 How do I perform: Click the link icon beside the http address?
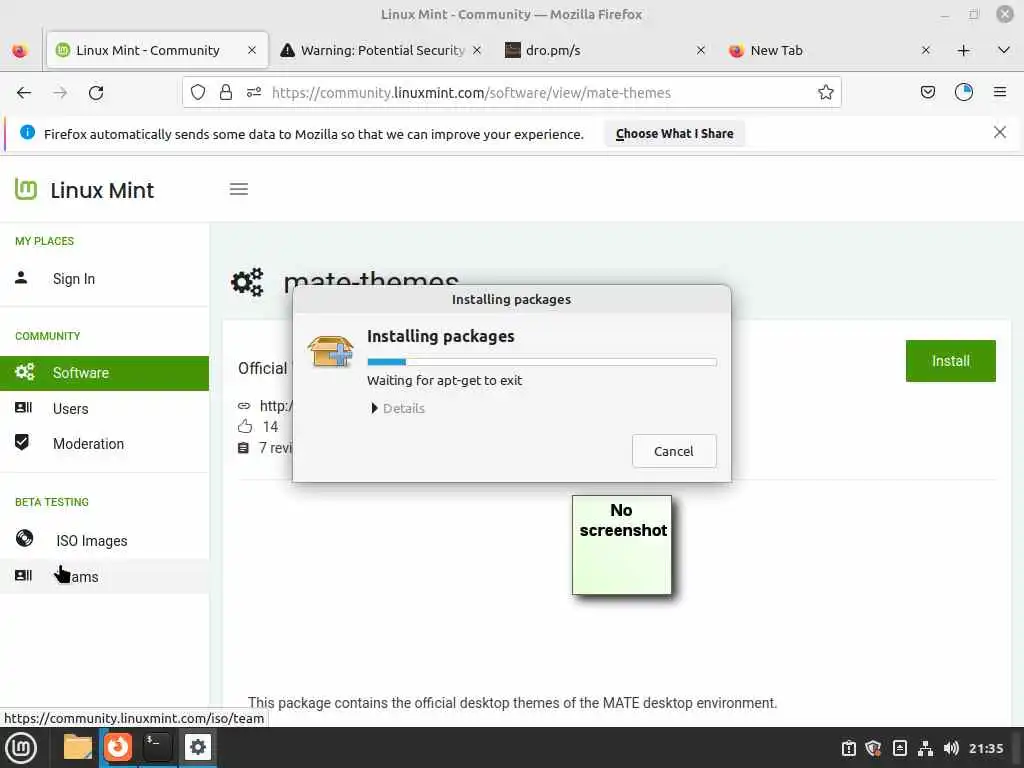(x=244, y=406)
